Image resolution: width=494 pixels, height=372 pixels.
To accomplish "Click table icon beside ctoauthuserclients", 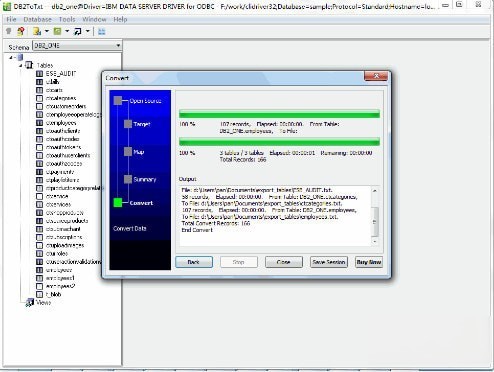I will pyautogui.click(x=39, y=155).
